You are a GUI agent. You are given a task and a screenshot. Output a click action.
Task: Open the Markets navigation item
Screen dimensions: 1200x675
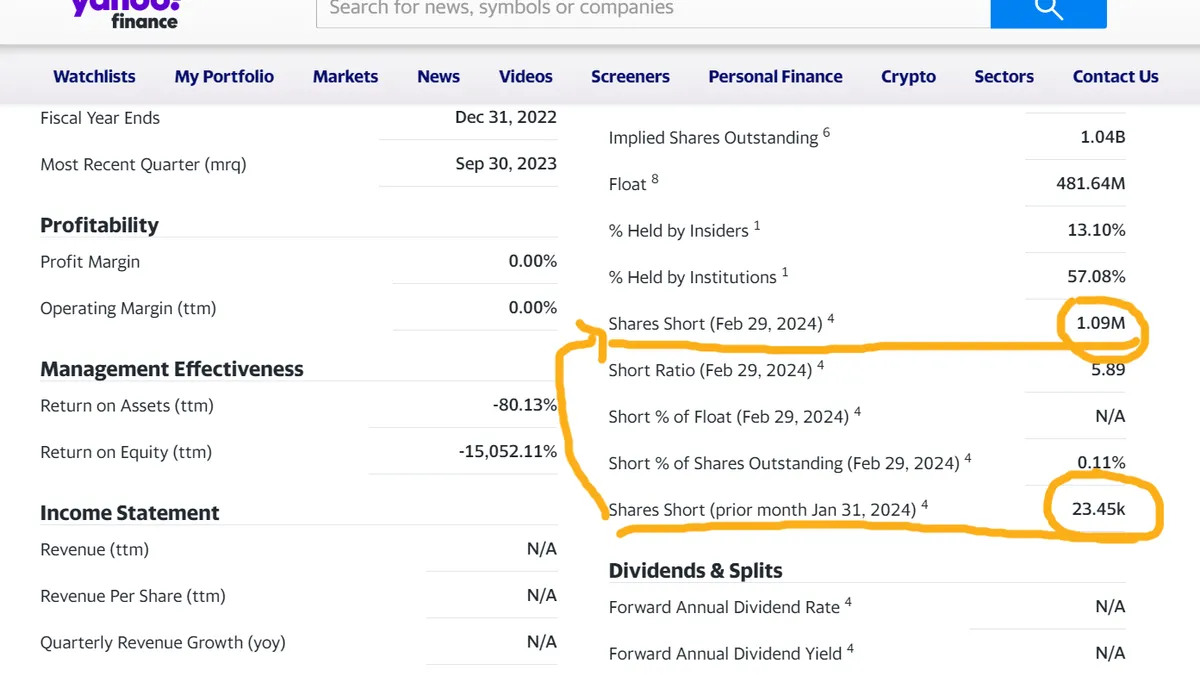pos(345,77)
